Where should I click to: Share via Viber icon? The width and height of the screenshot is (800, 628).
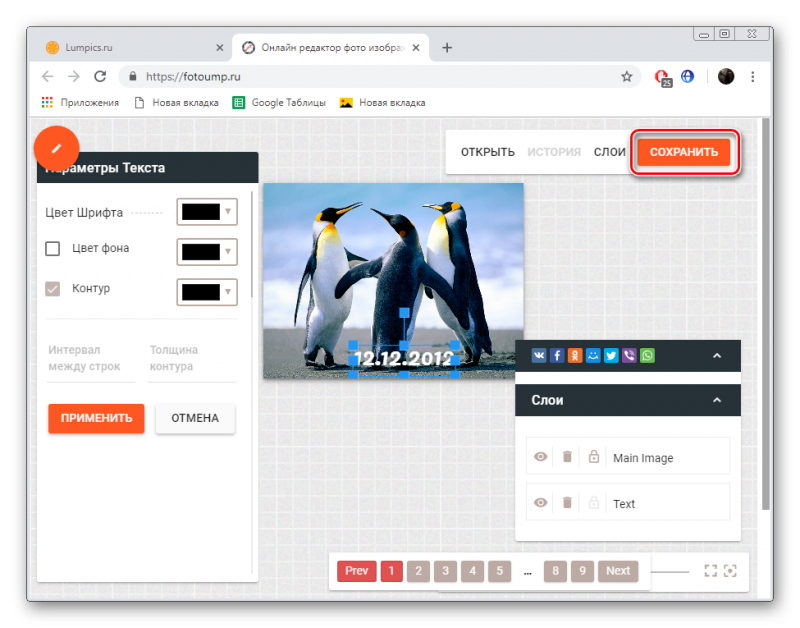tap(629, 356)
